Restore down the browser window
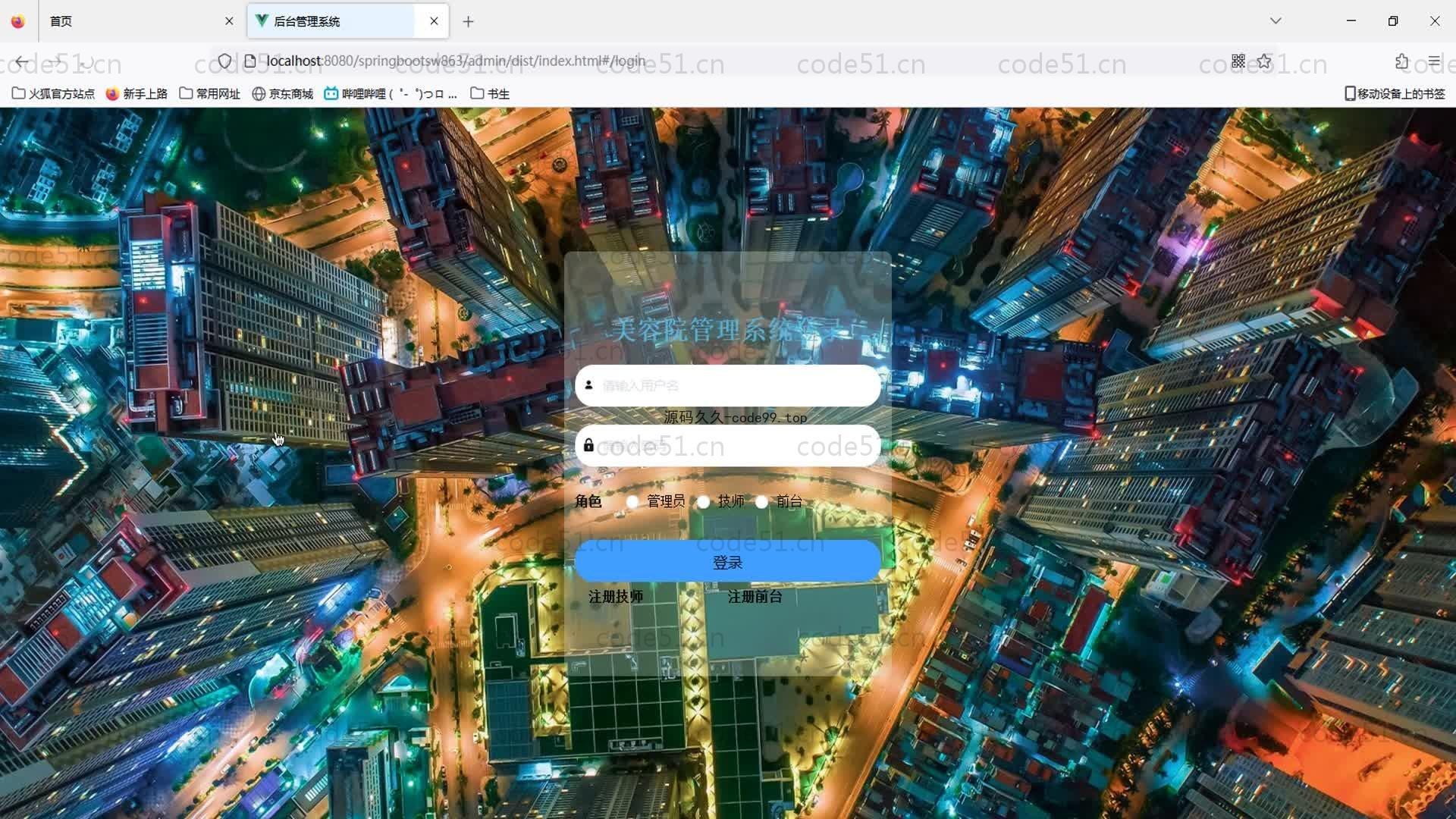This screenshot has height=819, width=1456. click(x=1392, y=21)
